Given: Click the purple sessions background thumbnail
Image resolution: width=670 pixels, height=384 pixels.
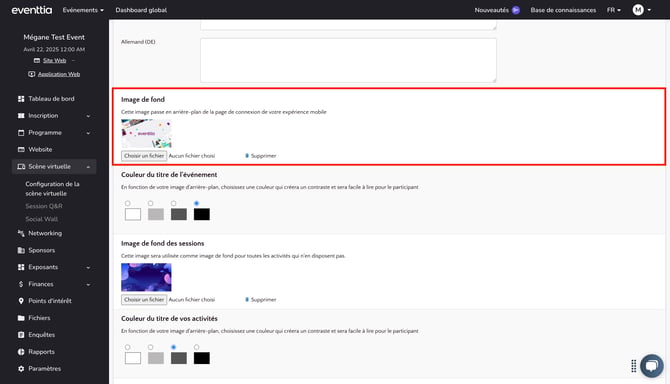Looking at the screenshot, I should click(x=146, y=277).
